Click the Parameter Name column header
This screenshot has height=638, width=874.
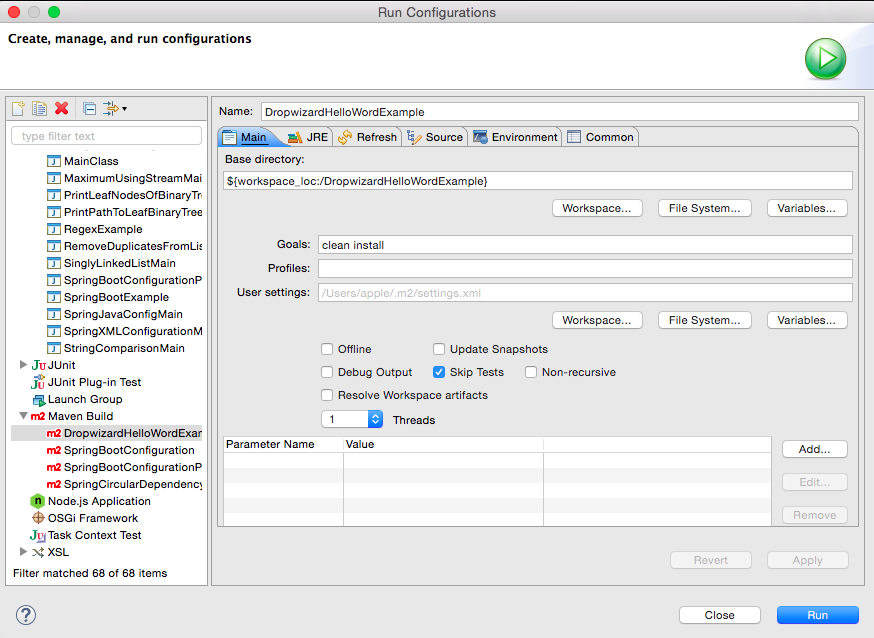pos(283,445)
